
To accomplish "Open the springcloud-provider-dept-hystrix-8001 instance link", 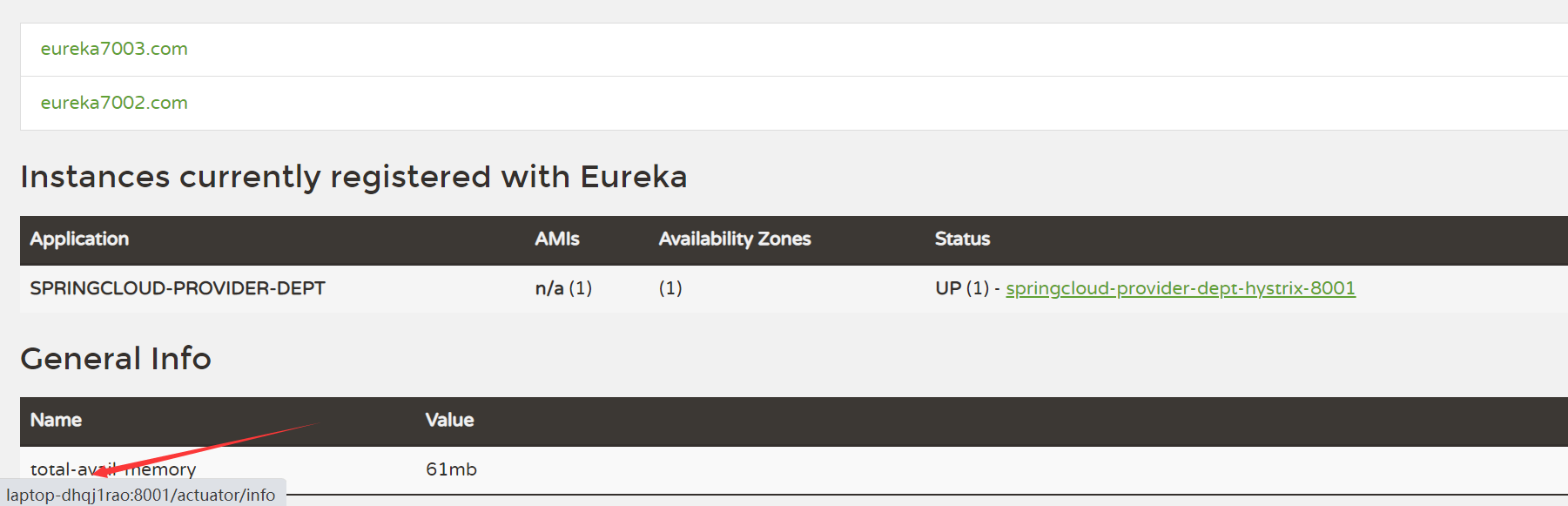I will (1180, 288).
